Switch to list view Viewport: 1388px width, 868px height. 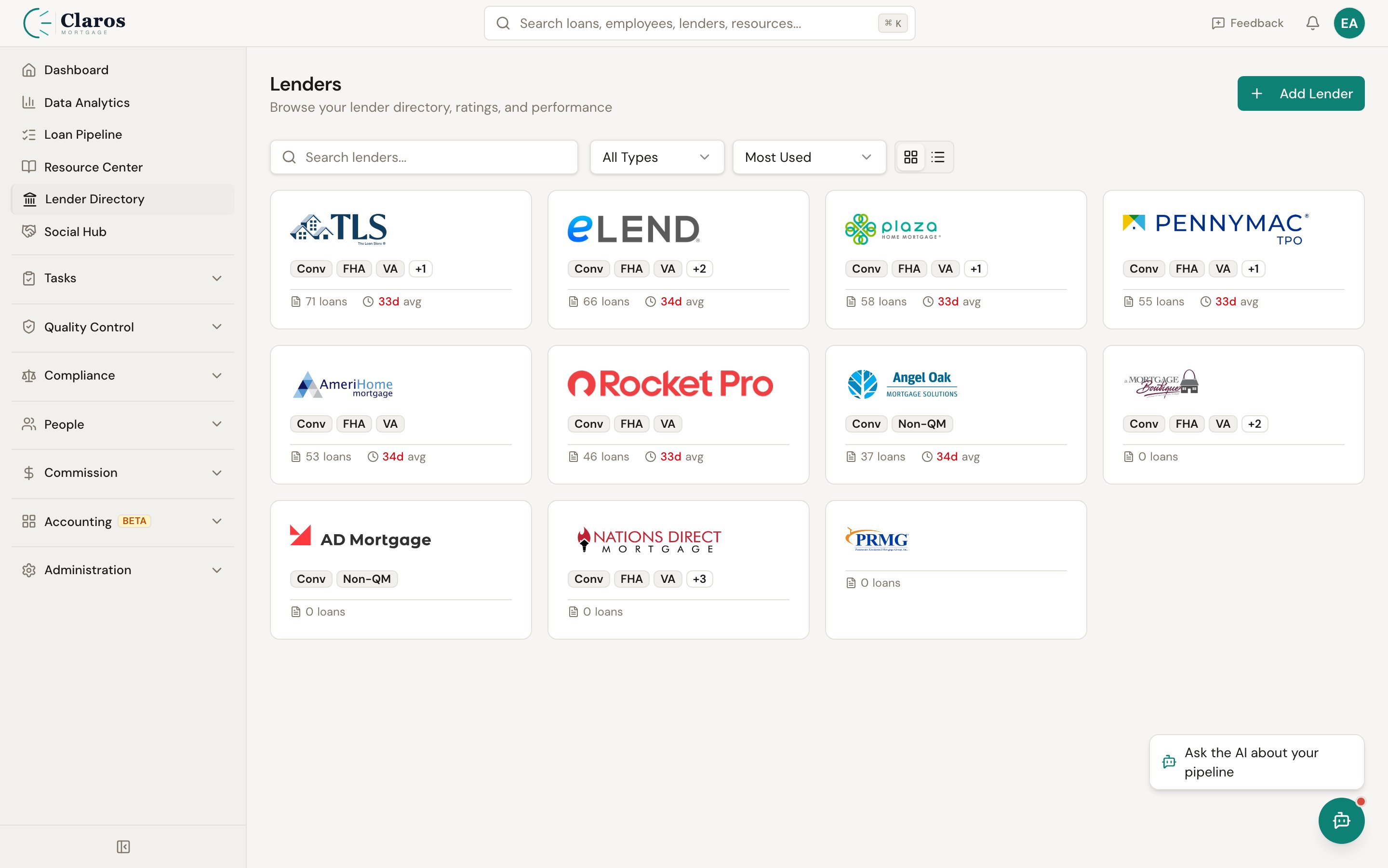pos(938,158)
